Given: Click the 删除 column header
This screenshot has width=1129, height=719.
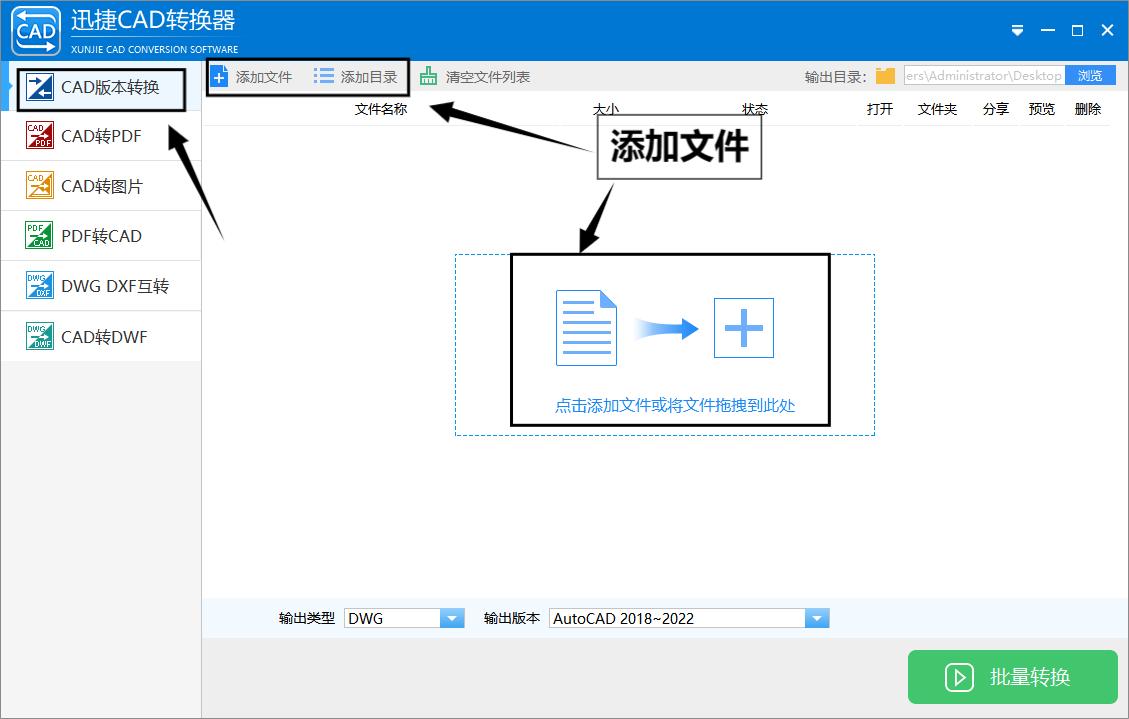Looking at the screenshot, I should [1088, 109].
